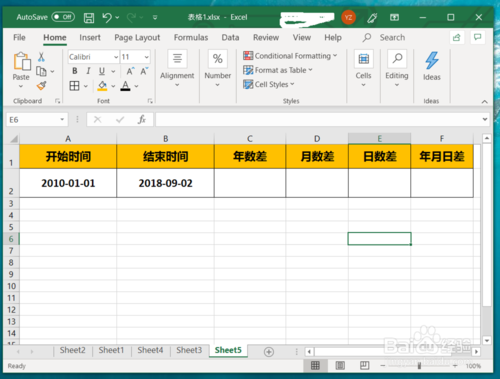
Task: Click the Cut scissors icon
Action: point(41,57)
